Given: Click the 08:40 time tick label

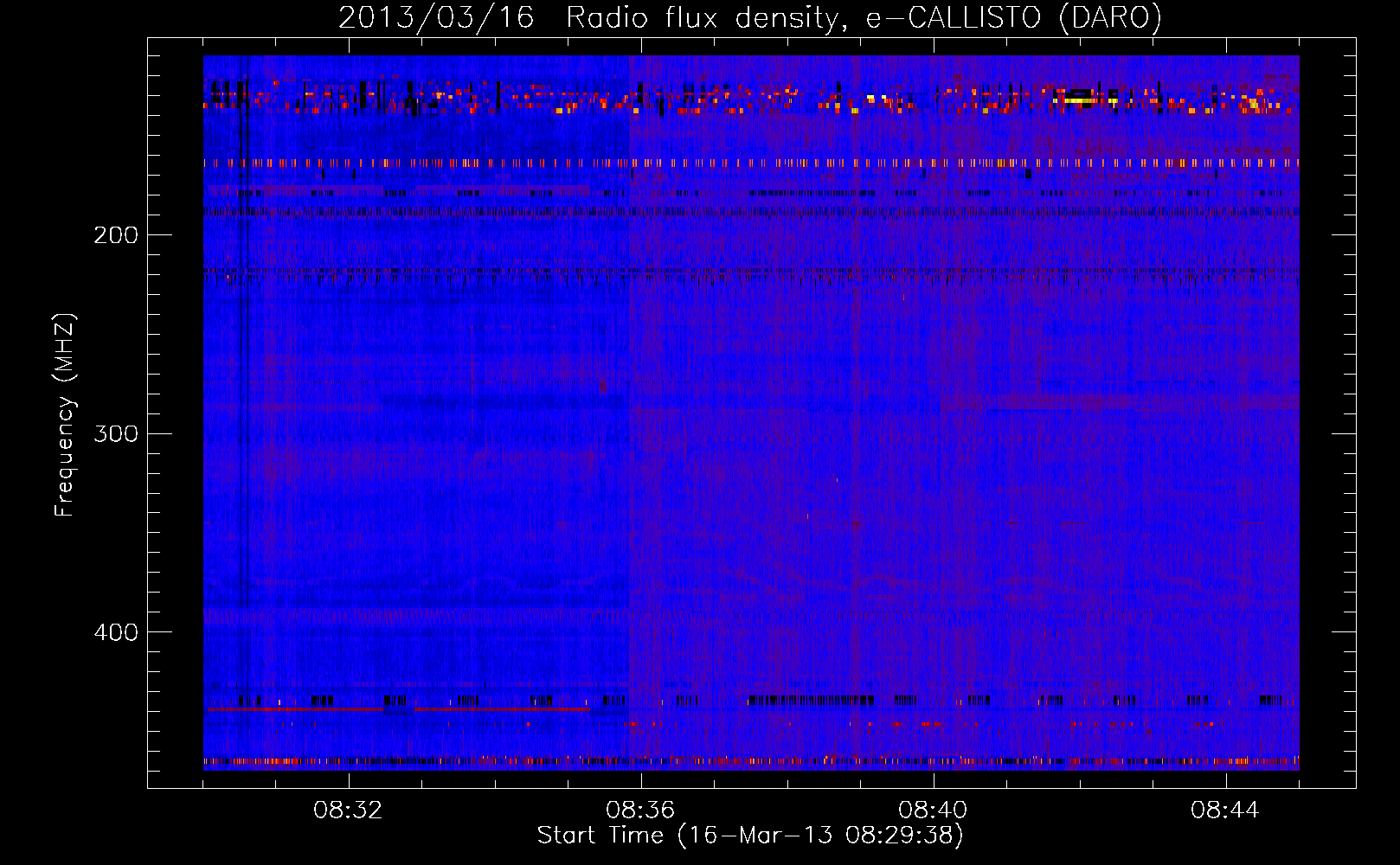Looking at the screenshot, I should pos(933,811).
